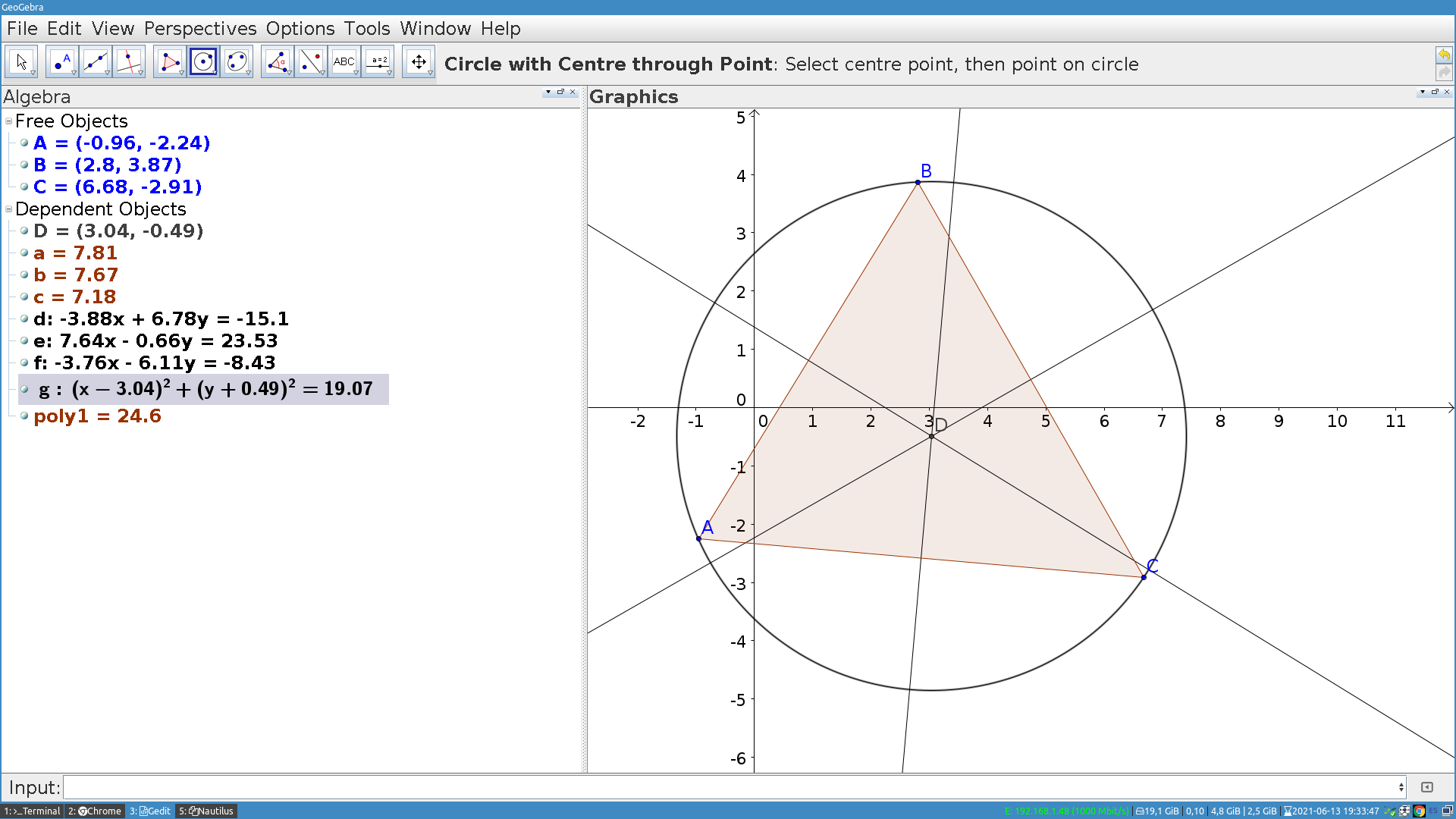The image size is (1456, 819).
Task: Choose the Angle measurement tool
Action: (277, 61)
